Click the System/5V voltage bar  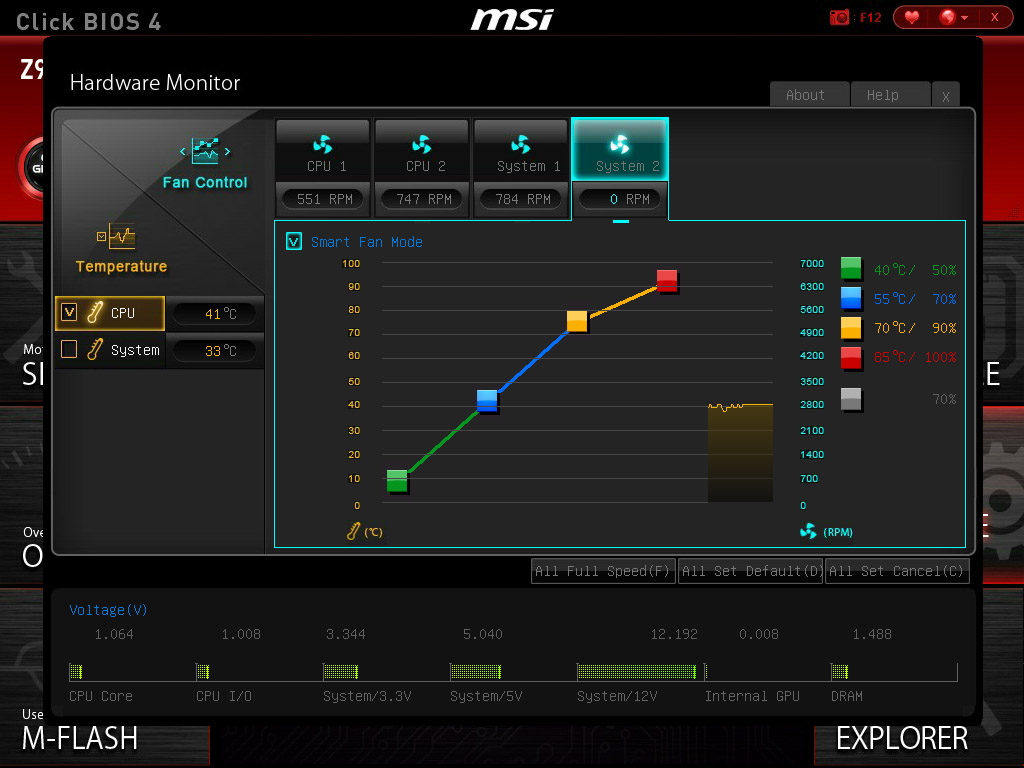point(475,671)
